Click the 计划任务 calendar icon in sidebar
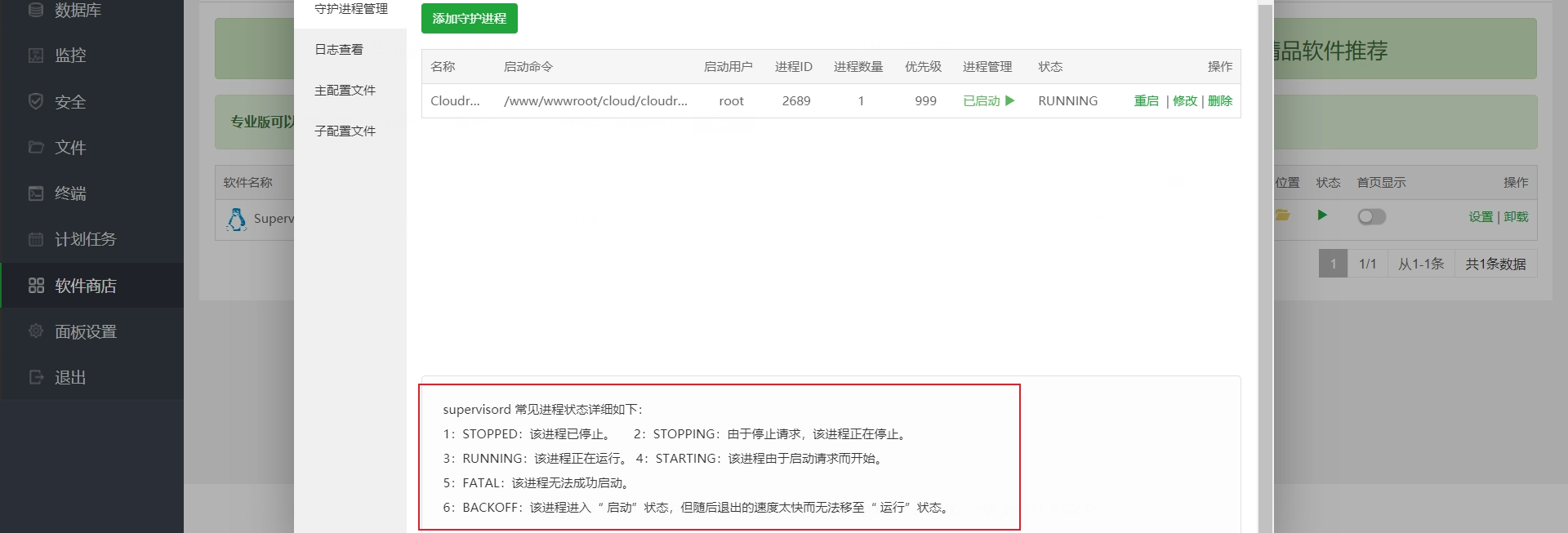 click(x=36, y=239)
